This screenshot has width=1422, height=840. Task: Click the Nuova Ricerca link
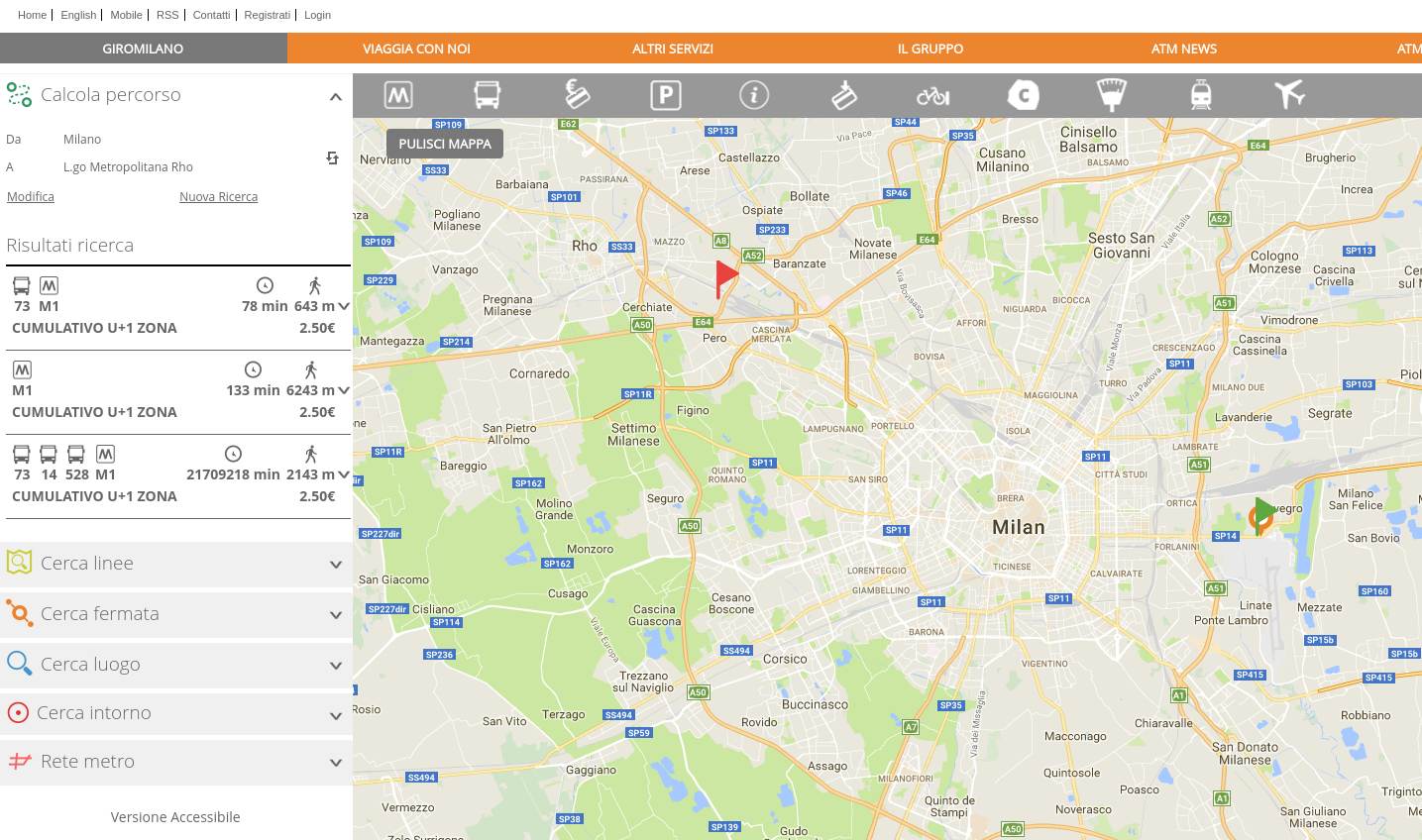[x=218, y=196]
